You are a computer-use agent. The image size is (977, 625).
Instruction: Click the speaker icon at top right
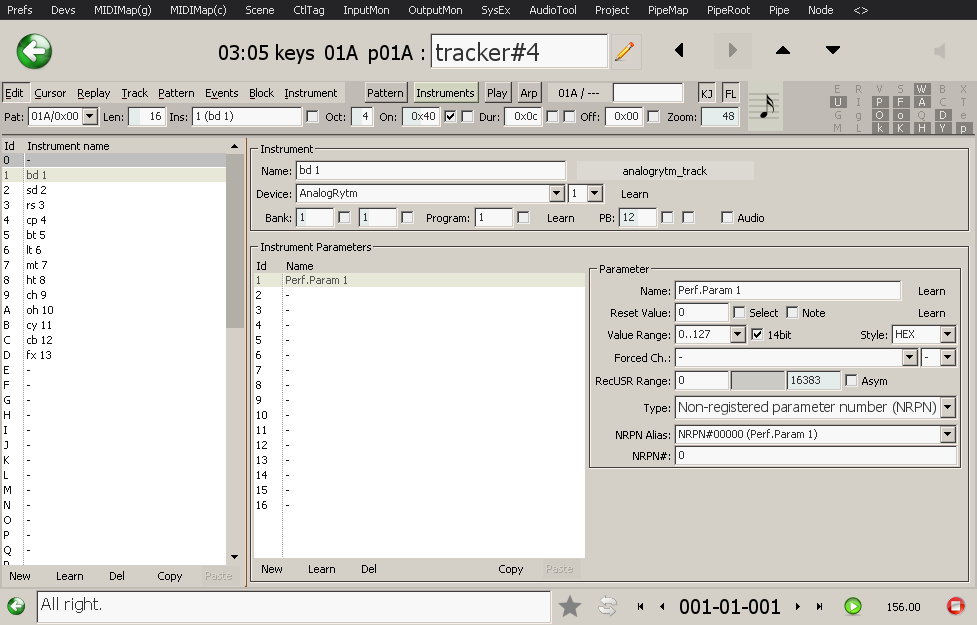(x=939, y=51)
